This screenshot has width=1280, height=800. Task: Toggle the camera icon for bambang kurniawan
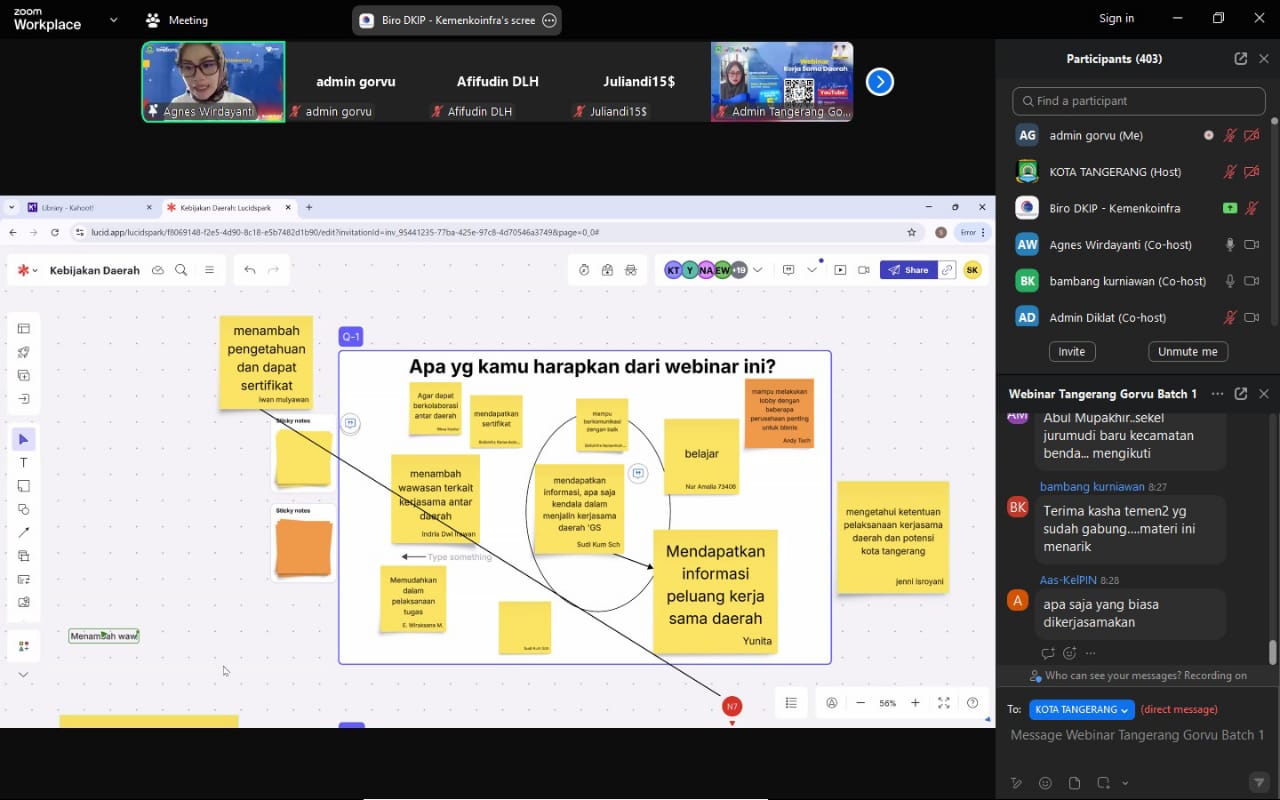[x=1251, y=281]
